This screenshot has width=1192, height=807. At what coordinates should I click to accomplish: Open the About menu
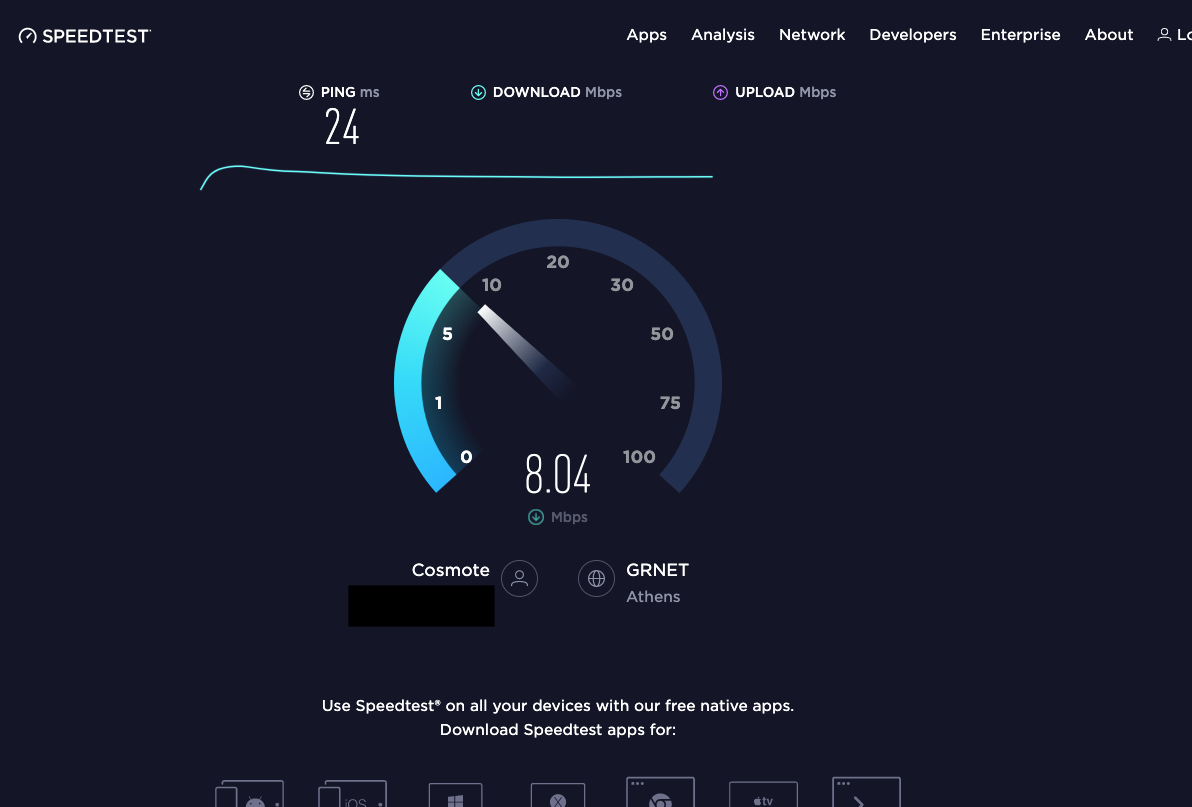click(x=1108, y=35)
